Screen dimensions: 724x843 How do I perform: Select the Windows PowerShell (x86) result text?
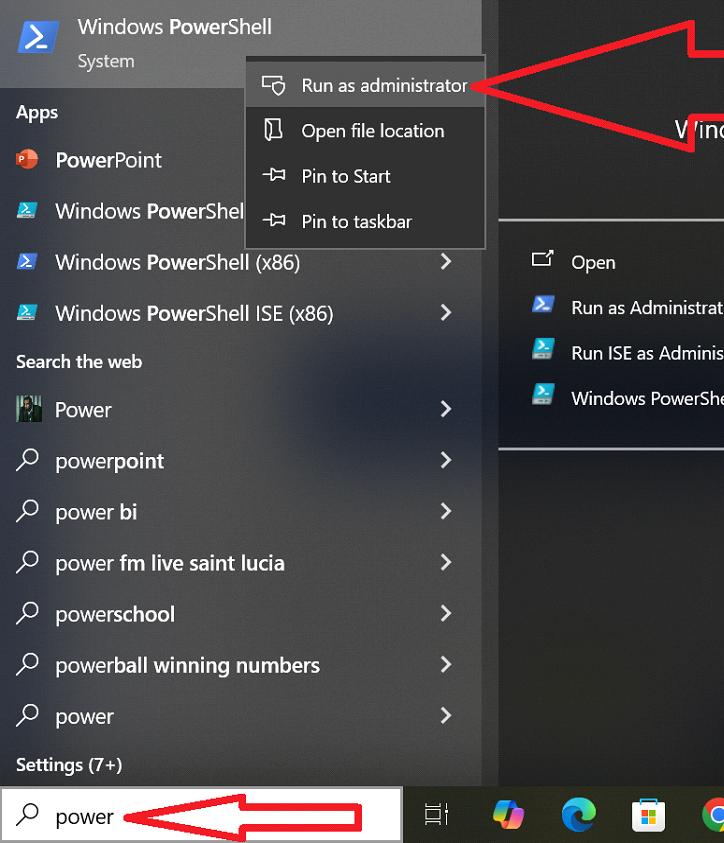pos(177,262)
